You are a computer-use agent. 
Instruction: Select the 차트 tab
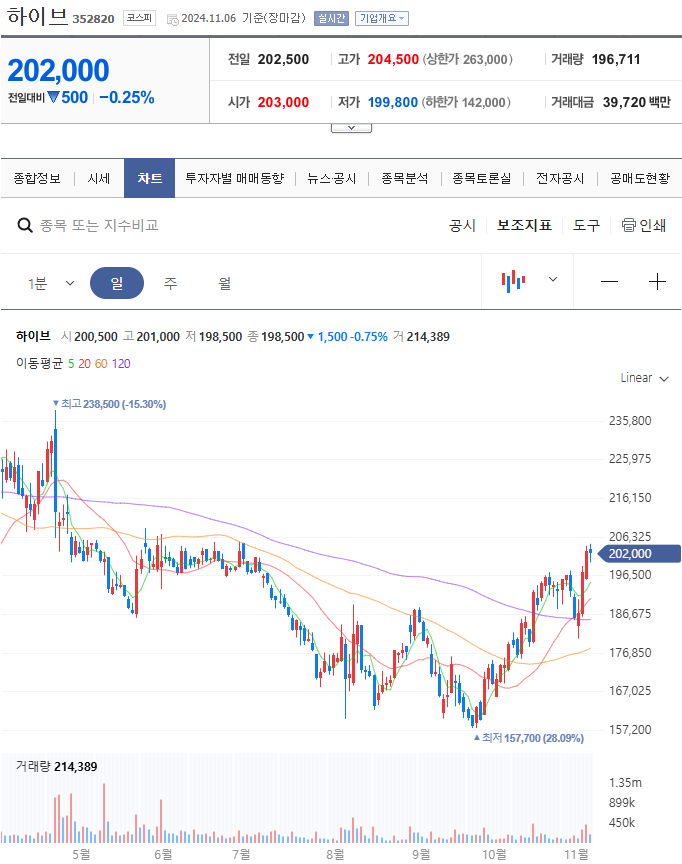click(x=149, y=178)
